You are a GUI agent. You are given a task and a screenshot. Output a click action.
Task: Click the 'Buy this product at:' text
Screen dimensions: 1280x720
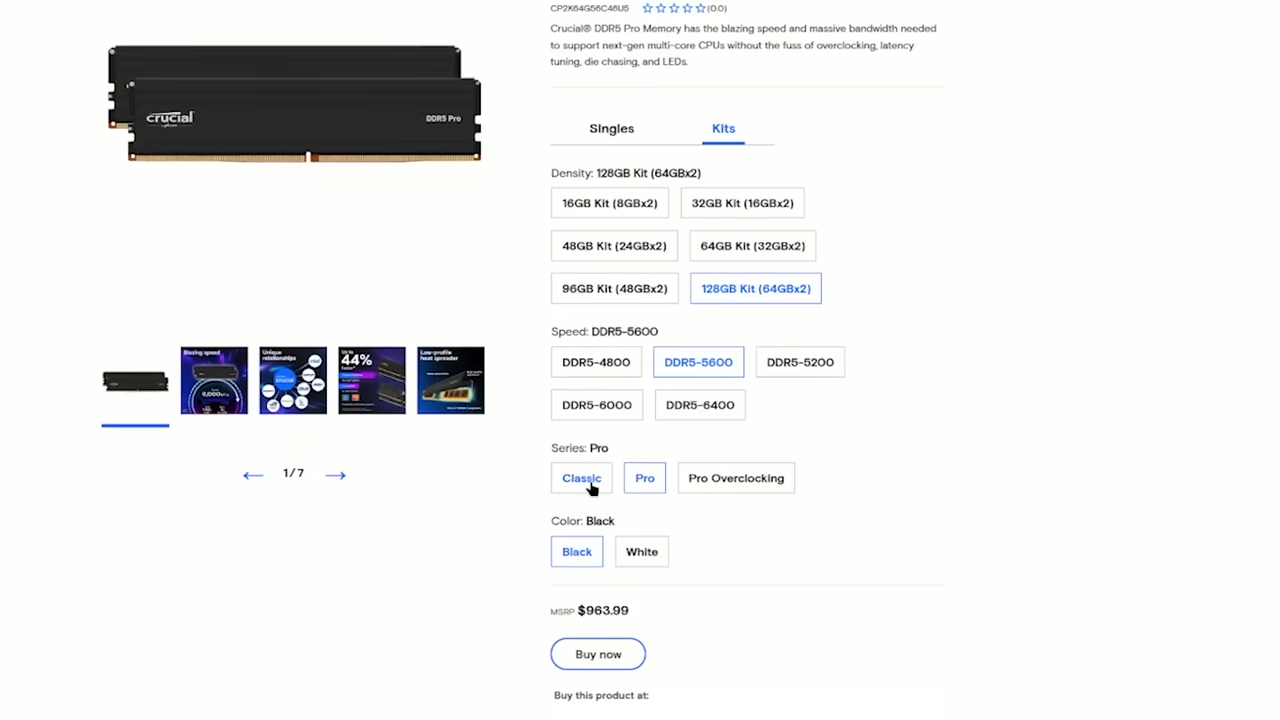pos(601,695)
